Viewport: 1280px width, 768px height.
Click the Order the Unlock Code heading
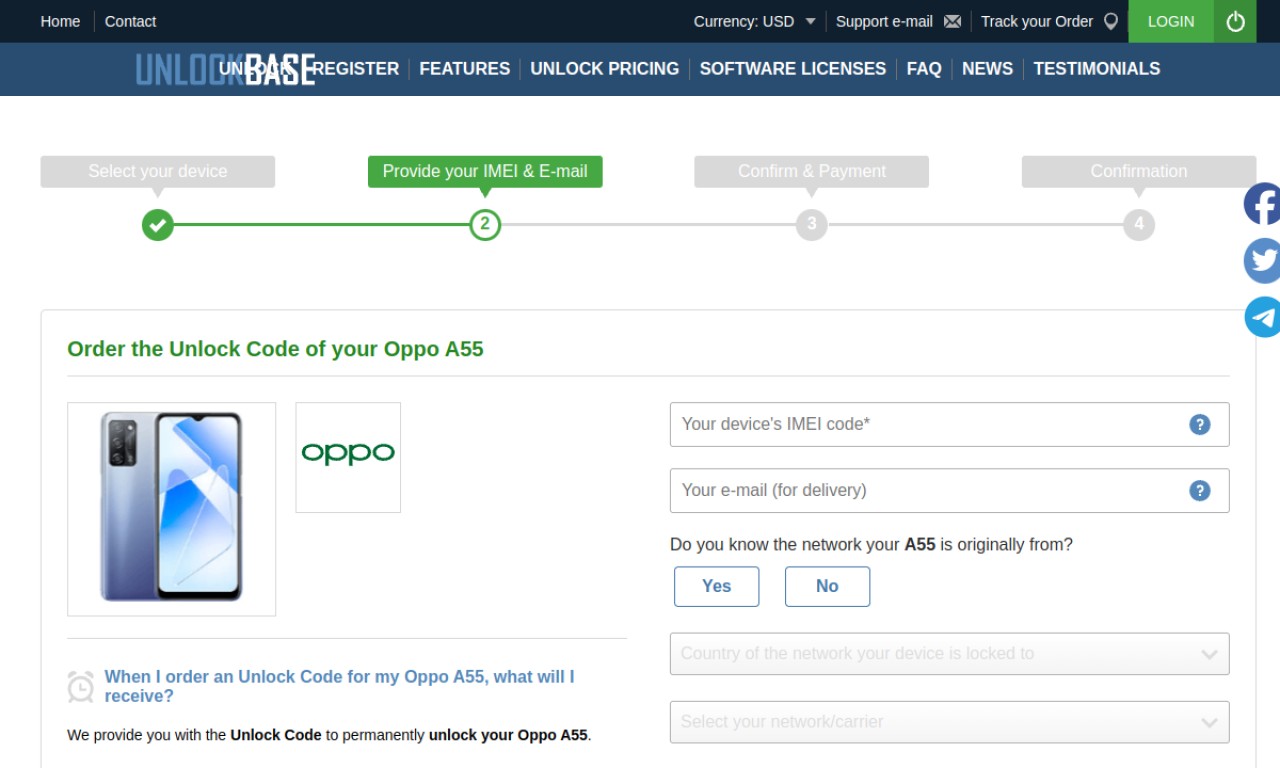pyautogui.click(x=275, y=349)
